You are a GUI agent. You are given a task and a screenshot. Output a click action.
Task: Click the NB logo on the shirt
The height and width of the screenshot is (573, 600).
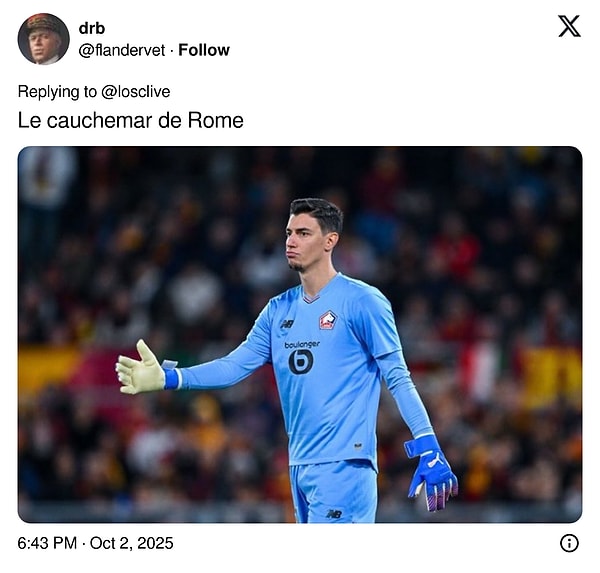(x=287, y=324)
